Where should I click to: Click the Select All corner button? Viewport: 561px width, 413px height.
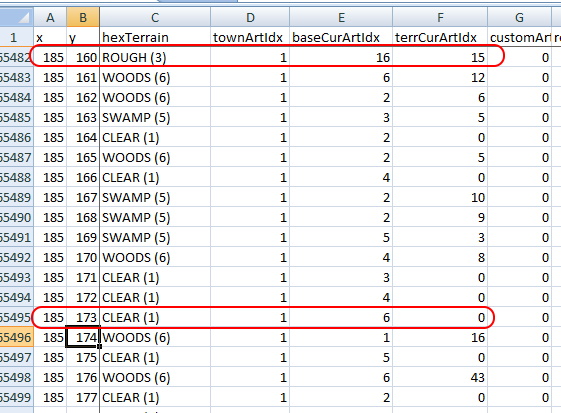click(x=16, y=17)
